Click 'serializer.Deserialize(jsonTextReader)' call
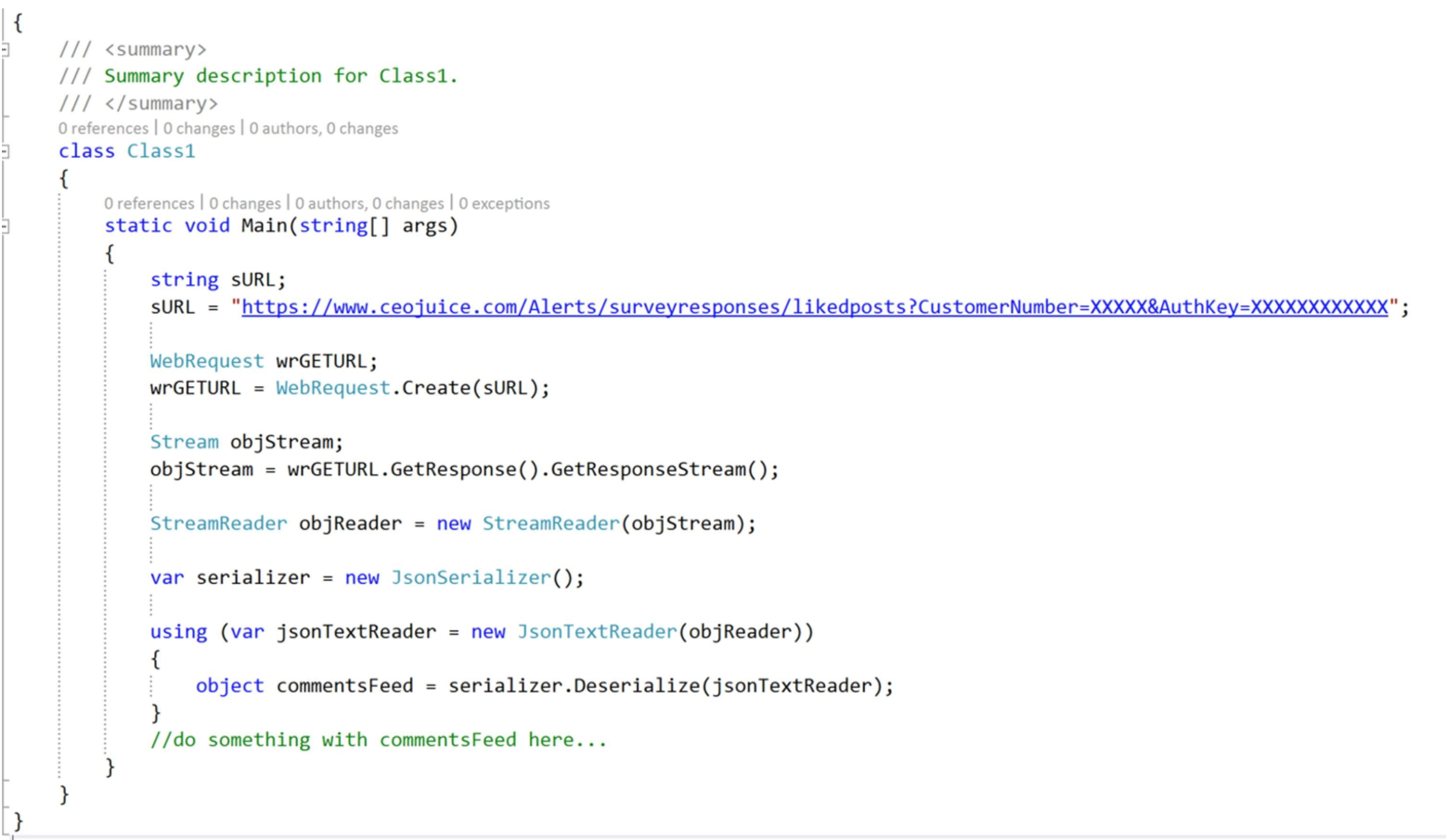Image resolution: width=1446 pixels, height=840 pixels. 665,686
